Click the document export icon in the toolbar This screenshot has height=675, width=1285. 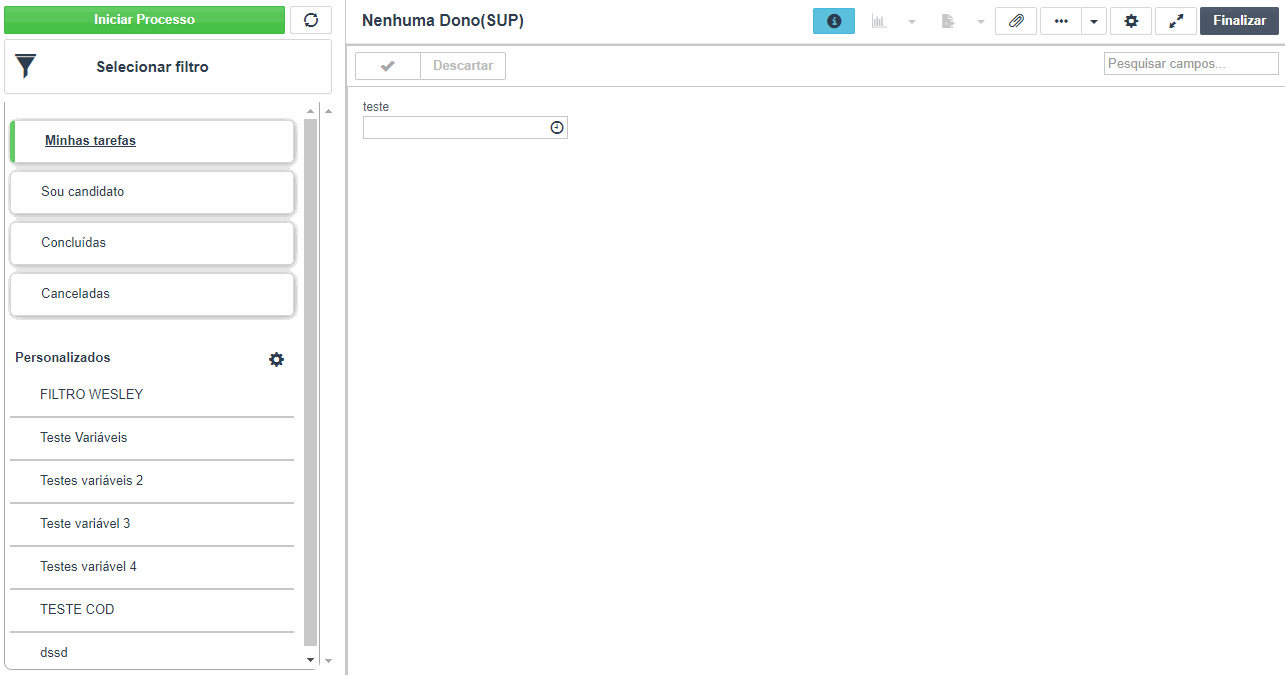click(948, 21)
